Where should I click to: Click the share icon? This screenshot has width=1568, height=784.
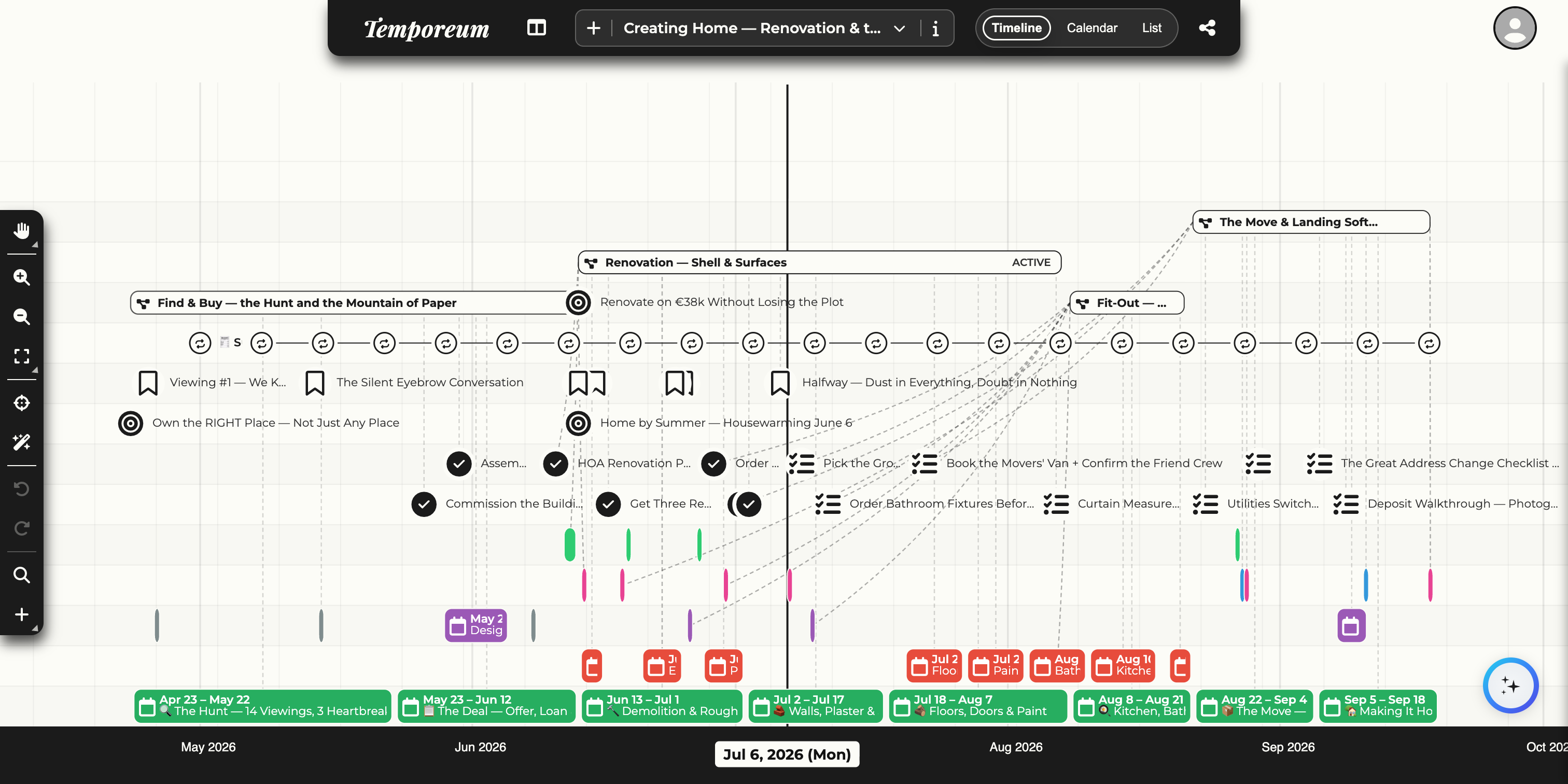click(1207, 28)
